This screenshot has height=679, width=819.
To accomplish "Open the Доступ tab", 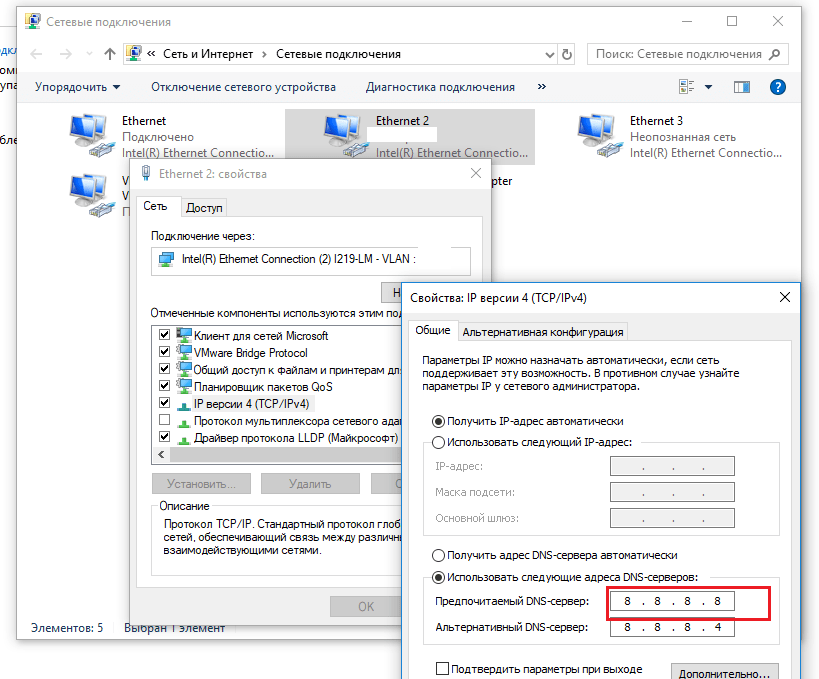I will click(204, 207).
